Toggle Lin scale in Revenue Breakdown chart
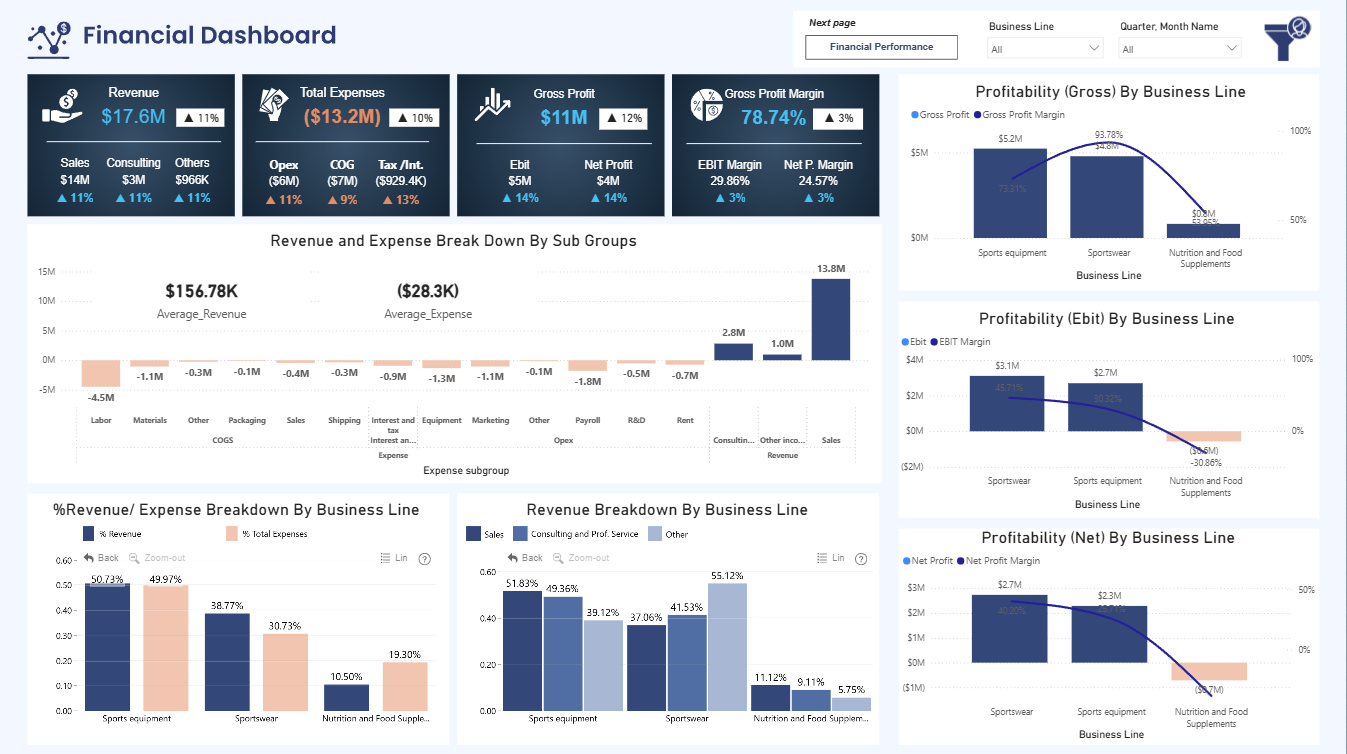The width and height of the screenshot is (1347, 754). click(831, 558)
